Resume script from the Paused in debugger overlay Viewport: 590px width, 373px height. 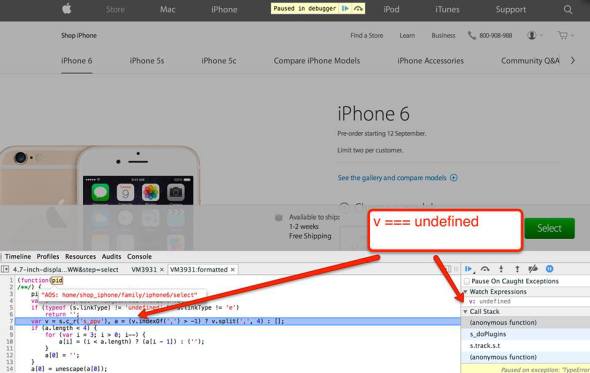345,9
